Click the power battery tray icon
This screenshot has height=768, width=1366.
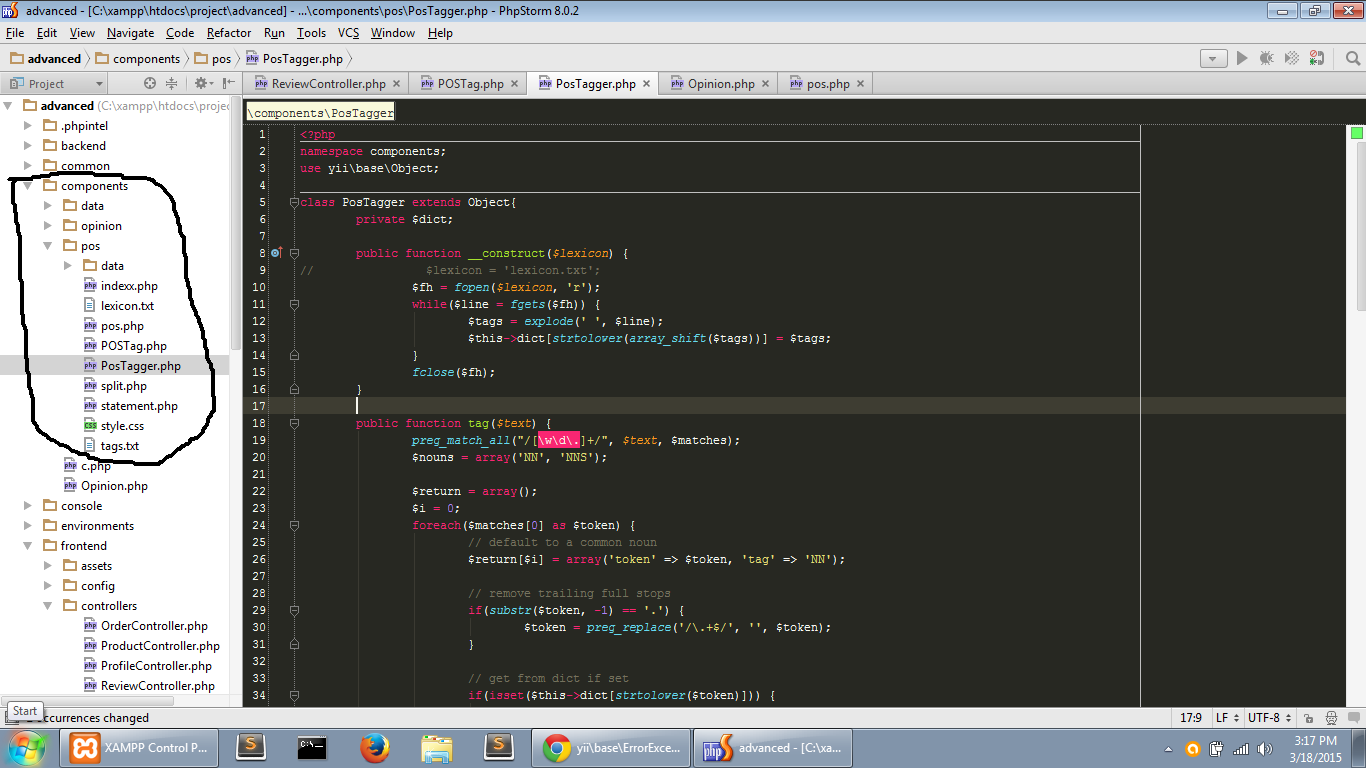pyautogui.click(x=1216, y=748)
